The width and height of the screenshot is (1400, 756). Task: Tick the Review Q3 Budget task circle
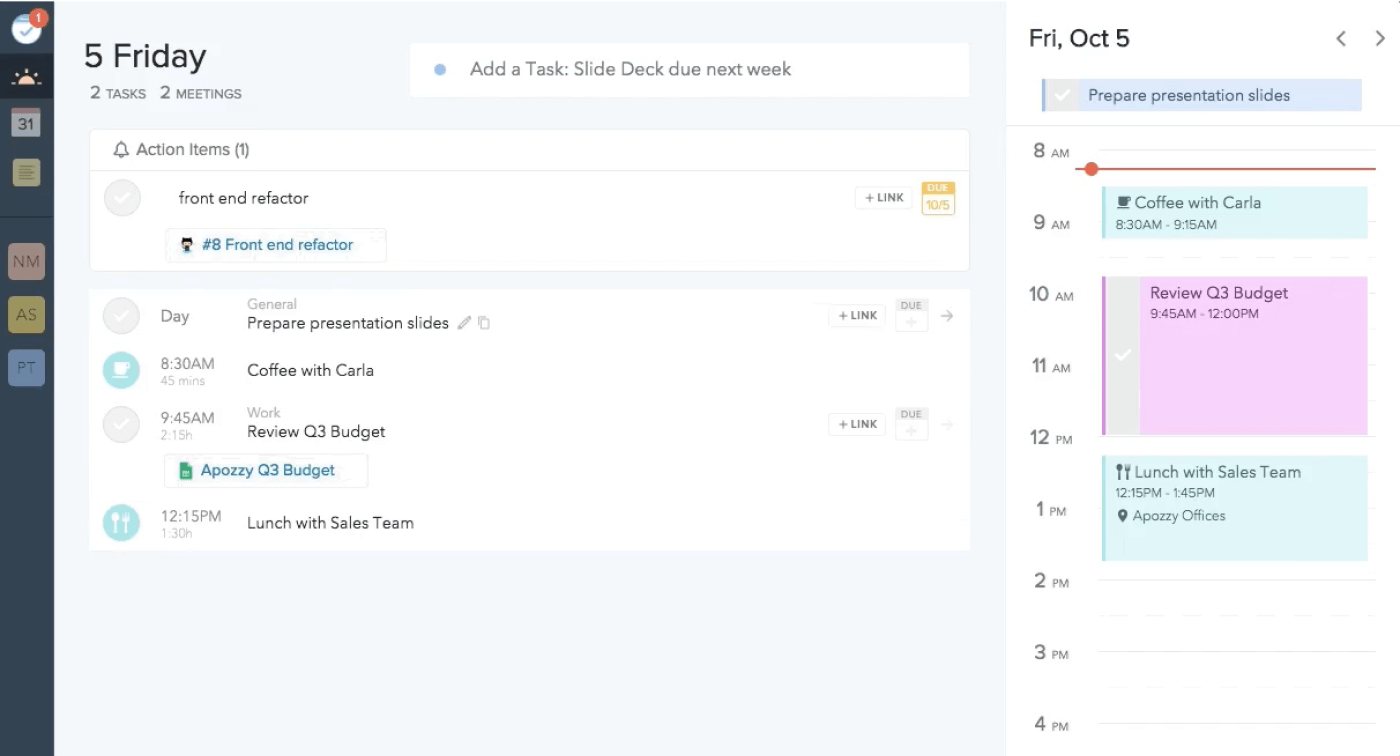pyautogui.click(x=121, y=424)
